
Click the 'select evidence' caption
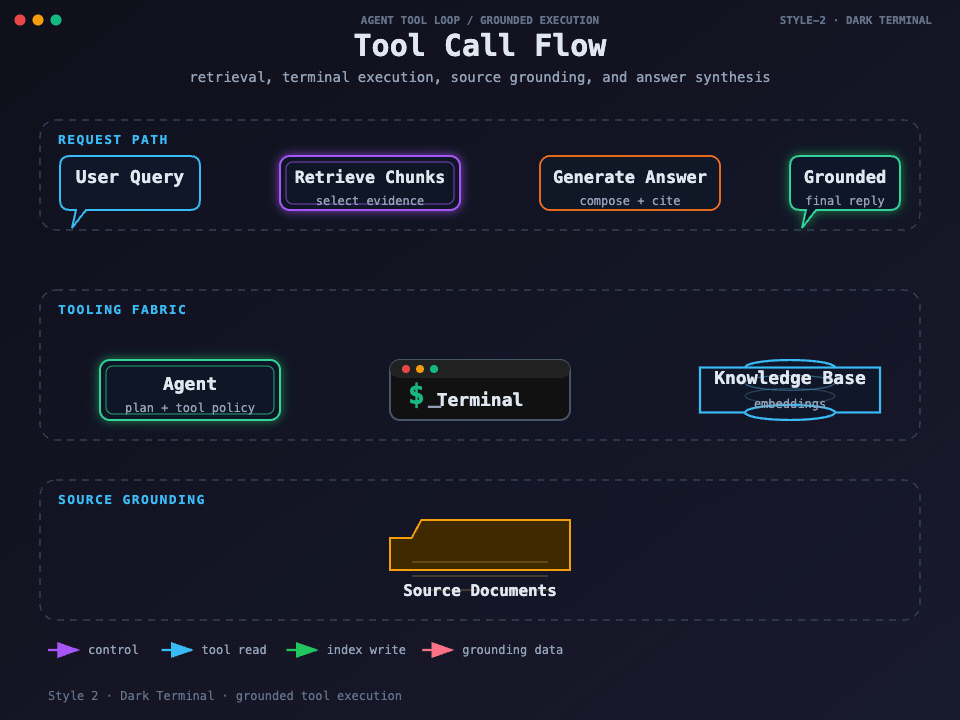pyautogui.click(x=370, y=201)
